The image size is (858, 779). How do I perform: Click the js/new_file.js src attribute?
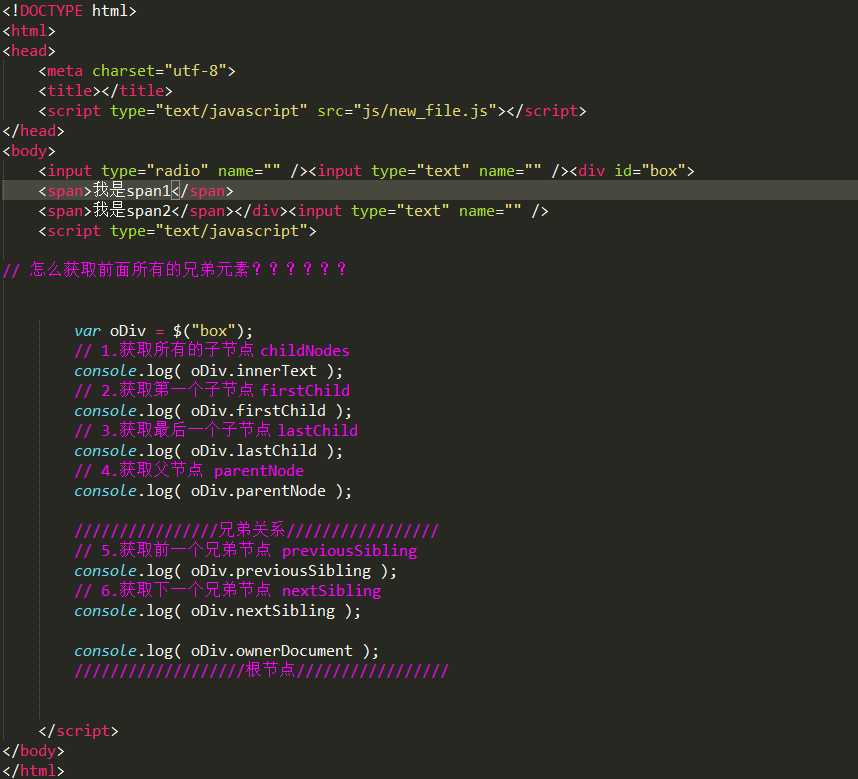[x=407, y=111]
